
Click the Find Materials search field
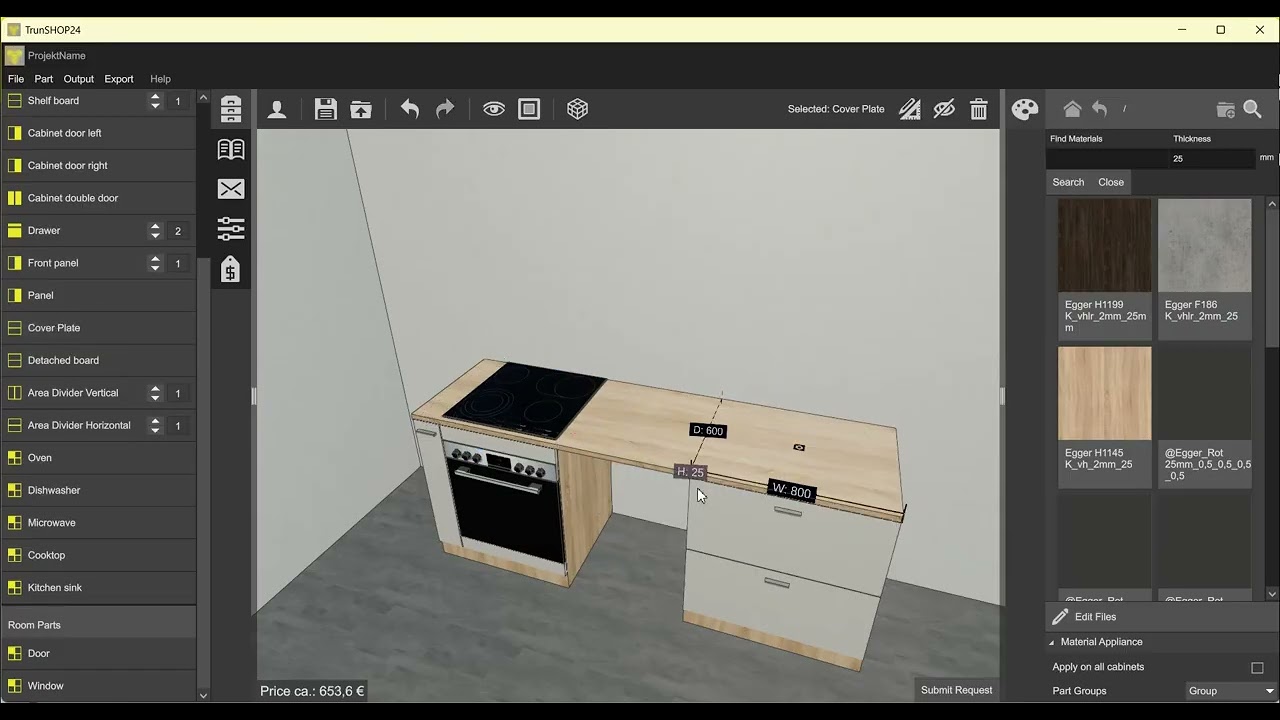(x=1106, y=158)
